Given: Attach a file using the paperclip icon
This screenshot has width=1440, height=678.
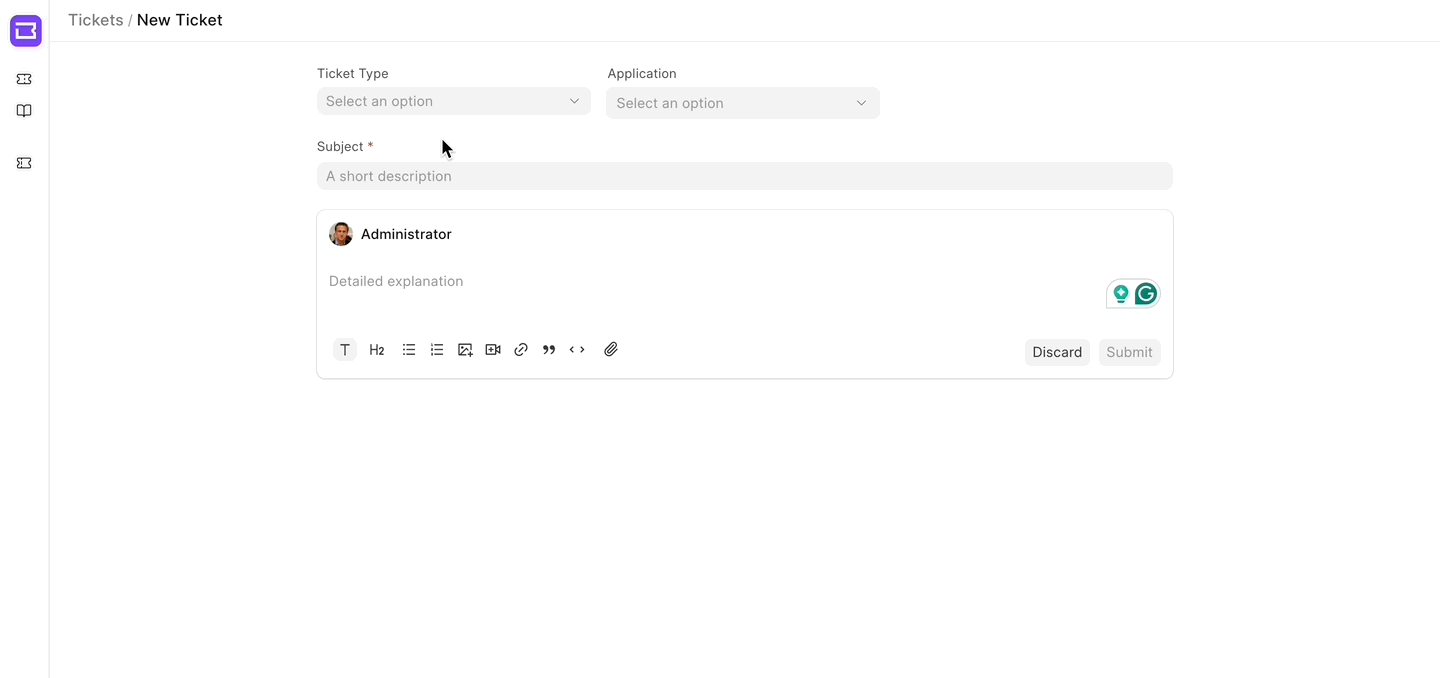Looking at the screenshot, I should pyautogui.click(x=611, y=350).
